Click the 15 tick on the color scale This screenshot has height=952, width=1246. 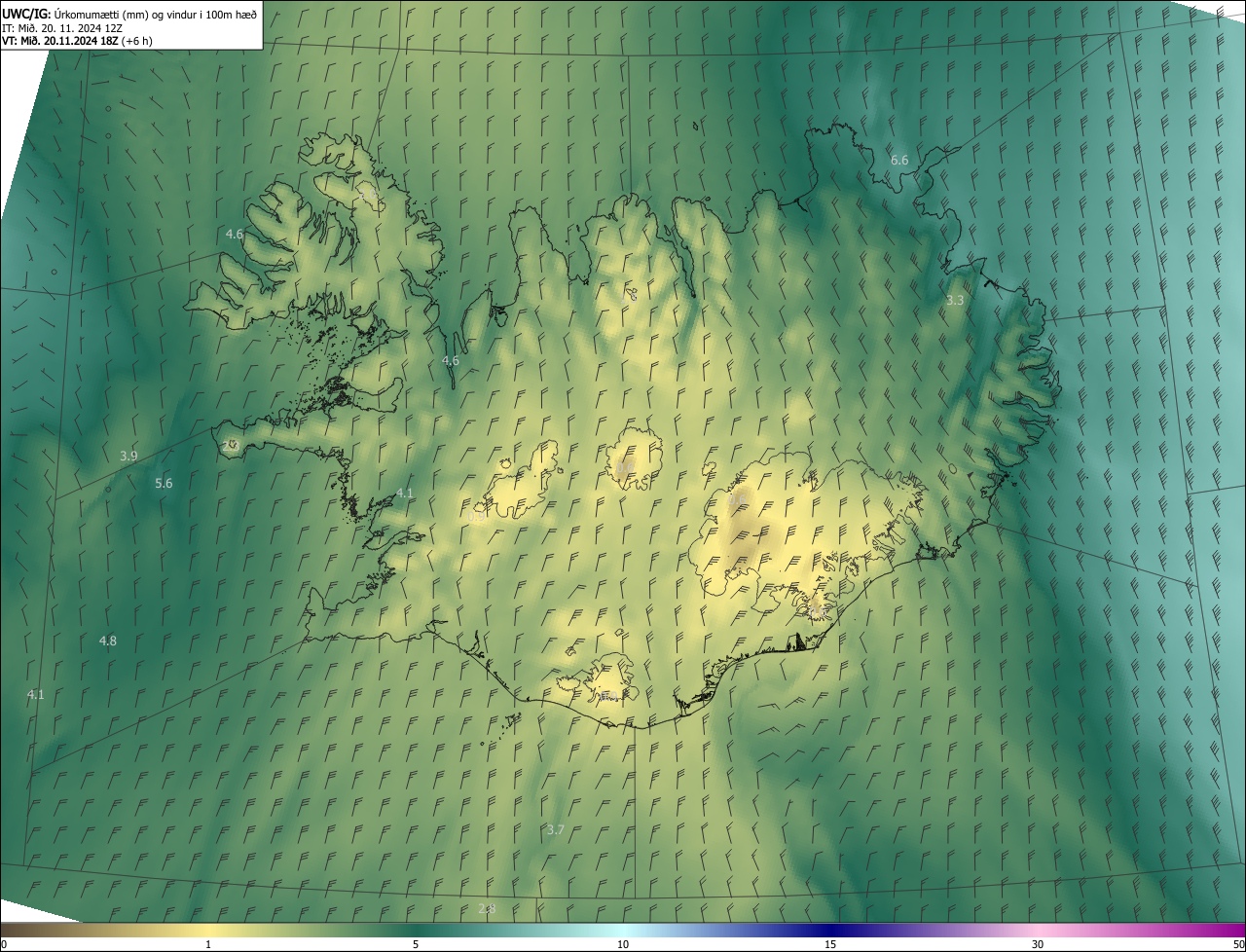point(830,944)
